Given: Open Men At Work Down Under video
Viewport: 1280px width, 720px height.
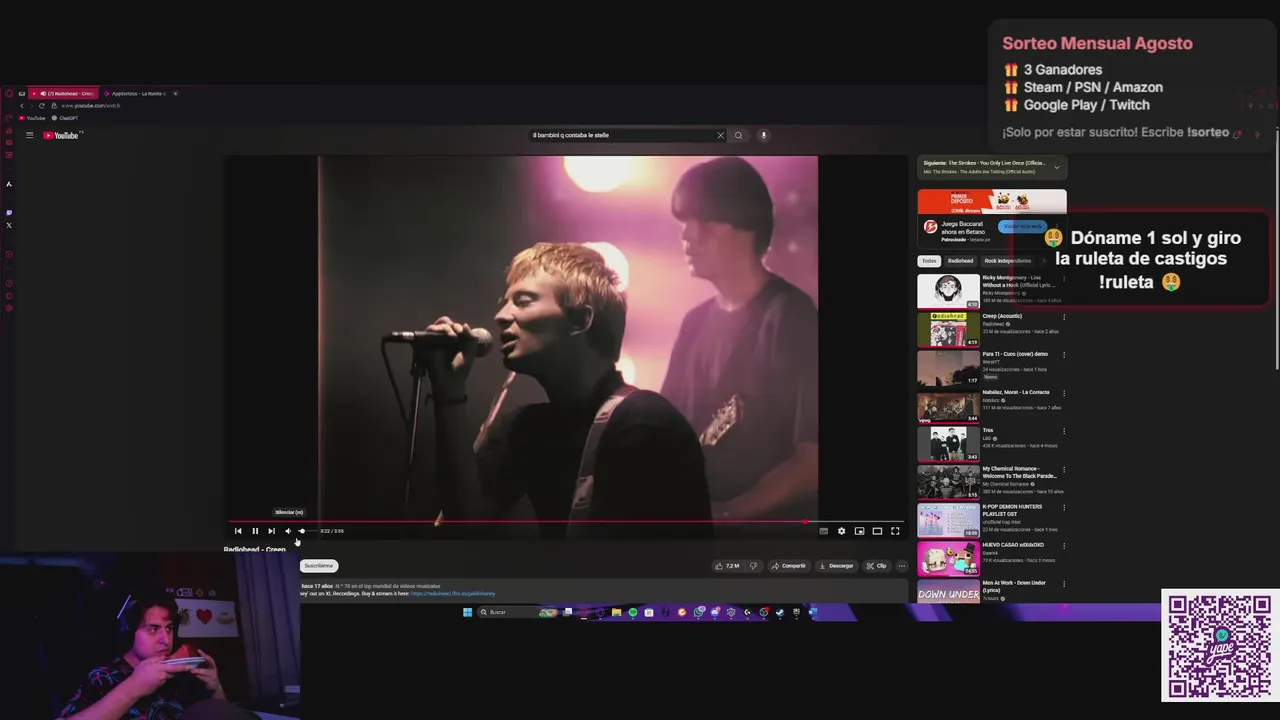Looking at the screenshot, I should [949, 592].
